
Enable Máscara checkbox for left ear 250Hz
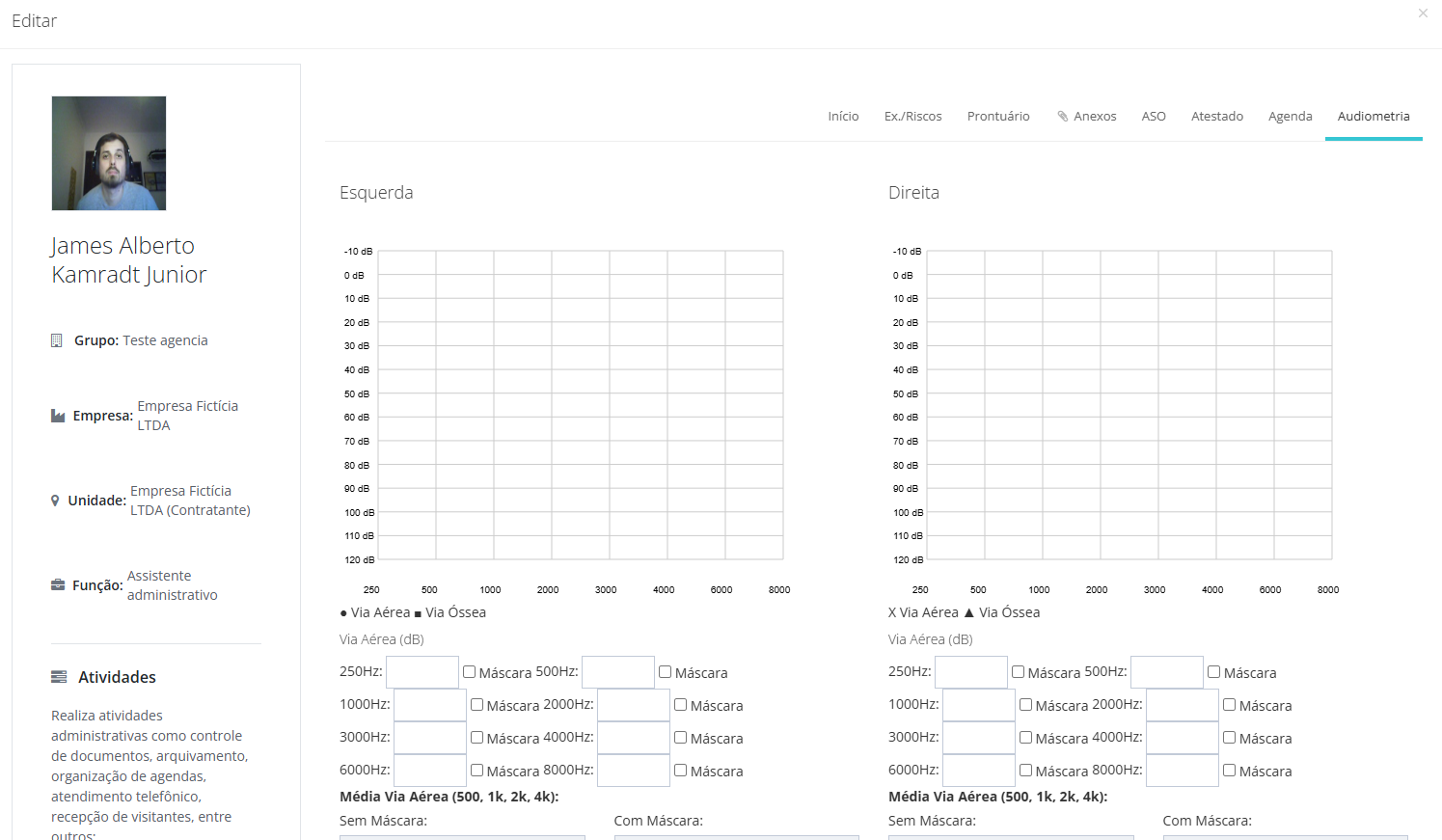(x=470, y=672)
